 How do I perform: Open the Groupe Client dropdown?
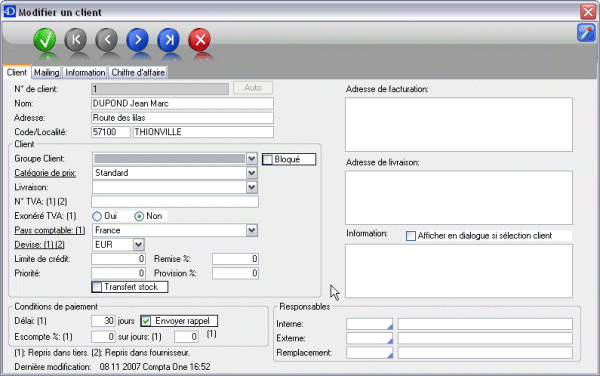point(251,158)
